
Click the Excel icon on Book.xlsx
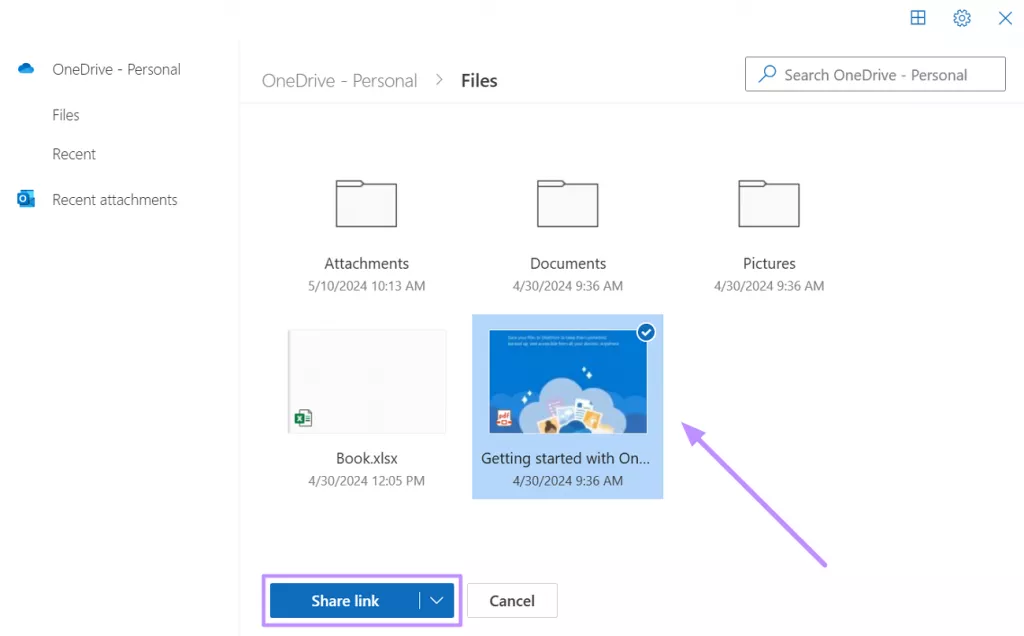click(303, 417)
